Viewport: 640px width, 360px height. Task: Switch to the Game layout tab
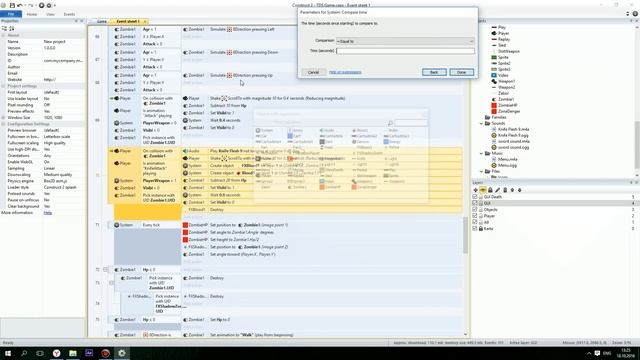[101, 21]
